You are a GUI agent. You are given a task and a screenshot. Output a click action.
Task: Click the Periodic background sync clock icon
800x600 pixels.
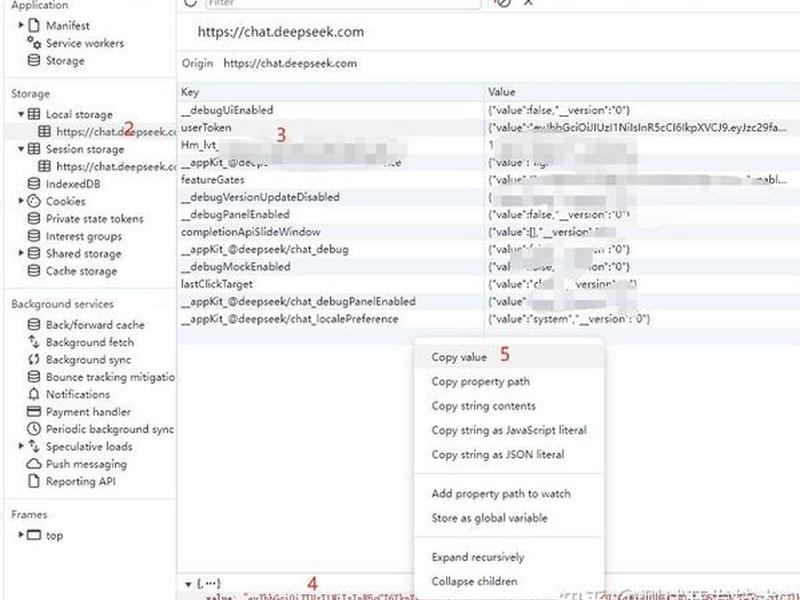[x=34, y=429]
